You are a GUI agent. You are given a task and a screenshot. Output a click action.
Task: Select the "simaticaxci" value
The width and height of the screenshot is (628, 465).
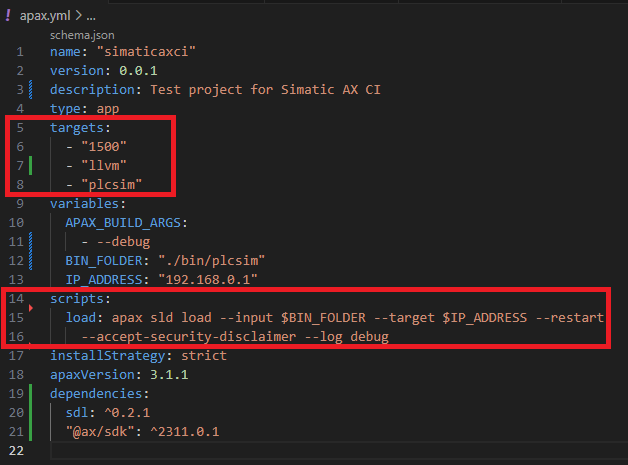146,52
